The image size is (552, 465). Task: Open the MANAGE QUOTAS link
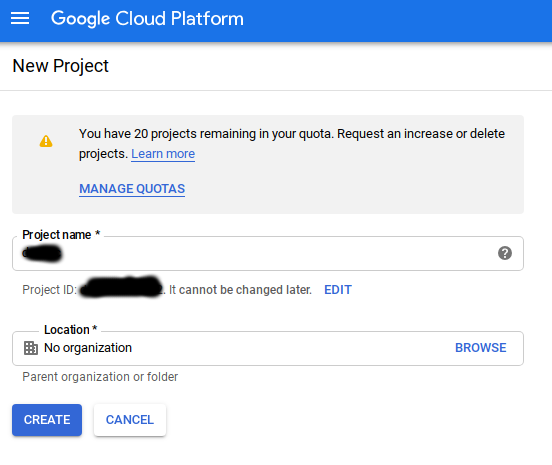pyautogui.click(x=132, y=189)
